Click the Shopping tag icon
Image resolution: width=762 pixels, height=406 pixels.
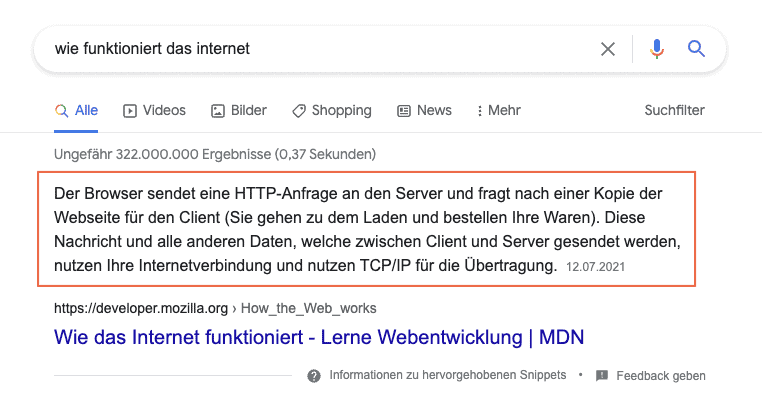[299, 111]
